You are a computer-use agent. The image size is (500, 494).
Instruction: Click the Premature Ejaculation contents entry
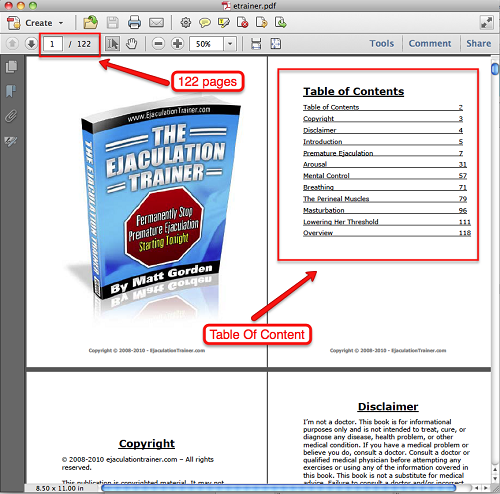tap(383, 153)
